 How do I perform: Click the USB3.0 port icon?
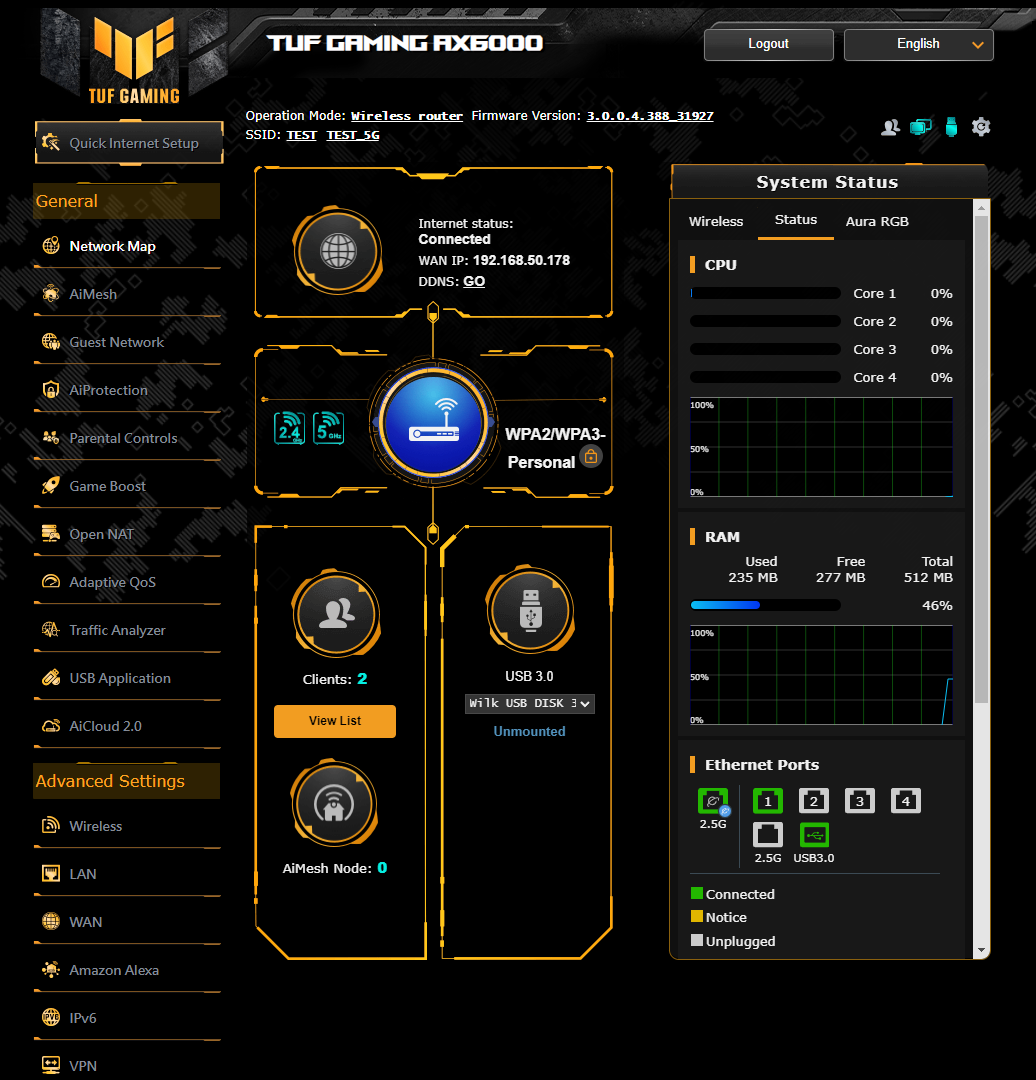814,835
